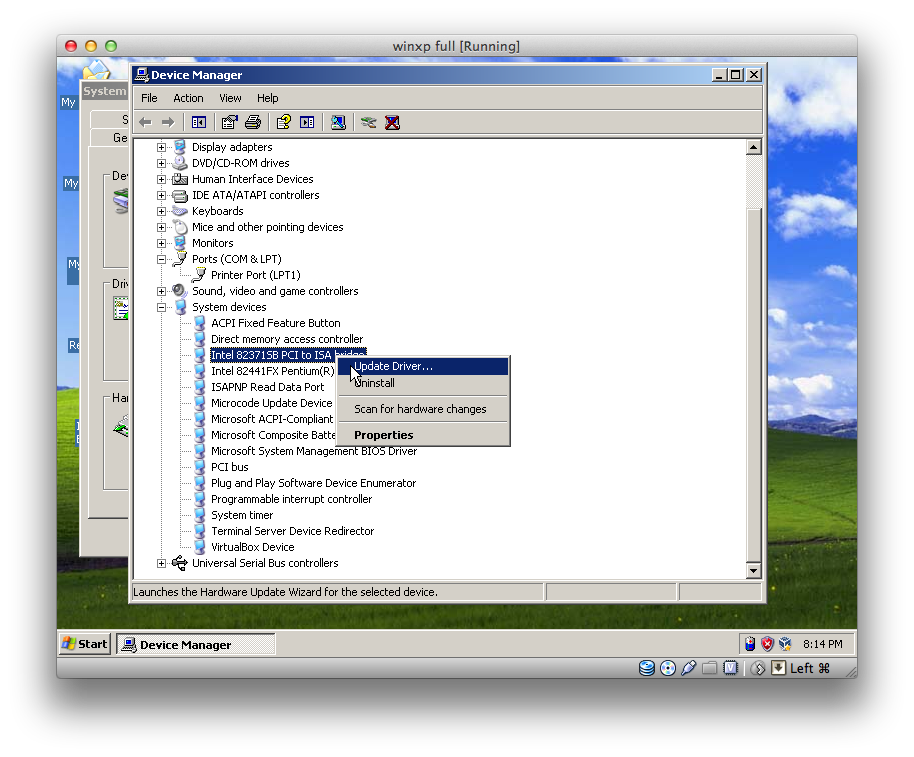The width and height of the screenshot is (914, 757).
Task: Expand the DVD/CD-ROM drives node
Action: [x=161, y=163]
